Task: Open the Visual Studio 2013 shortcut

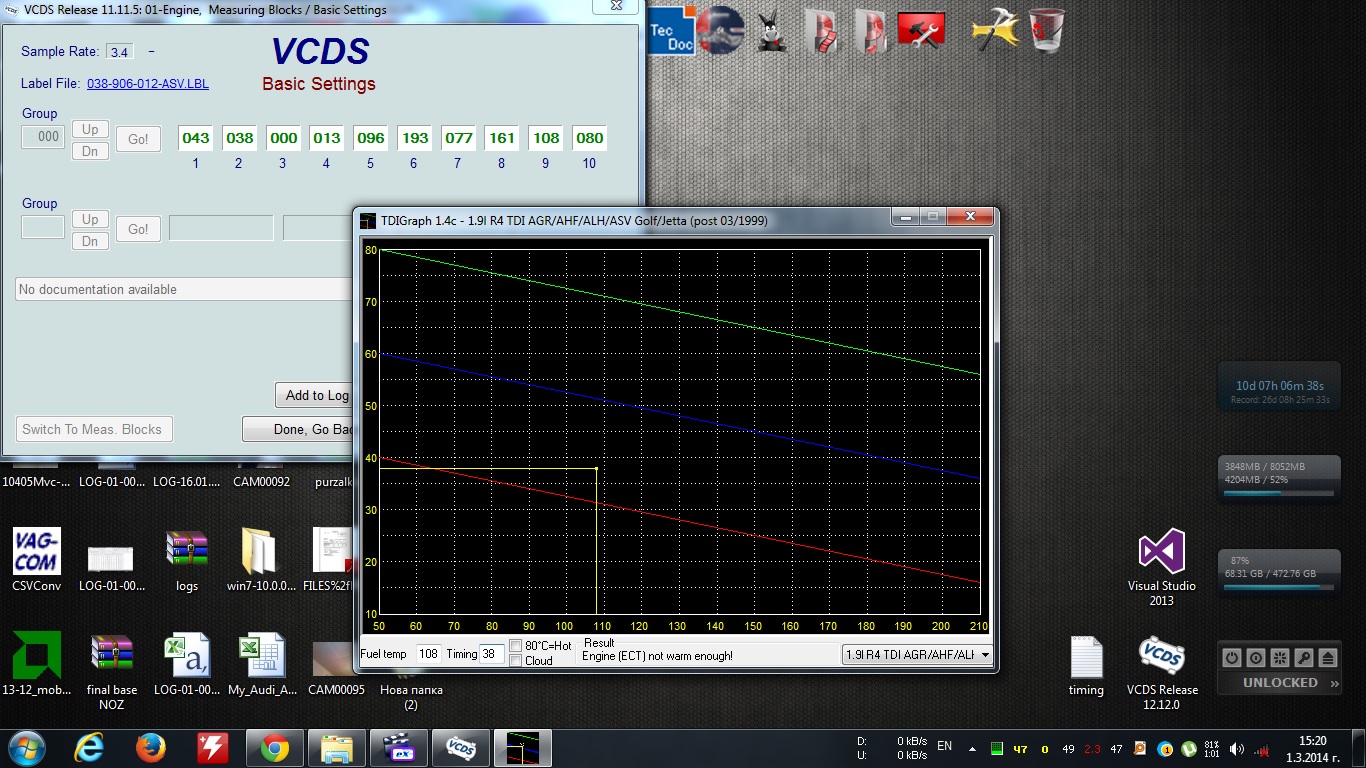Action: point(1161,552)
